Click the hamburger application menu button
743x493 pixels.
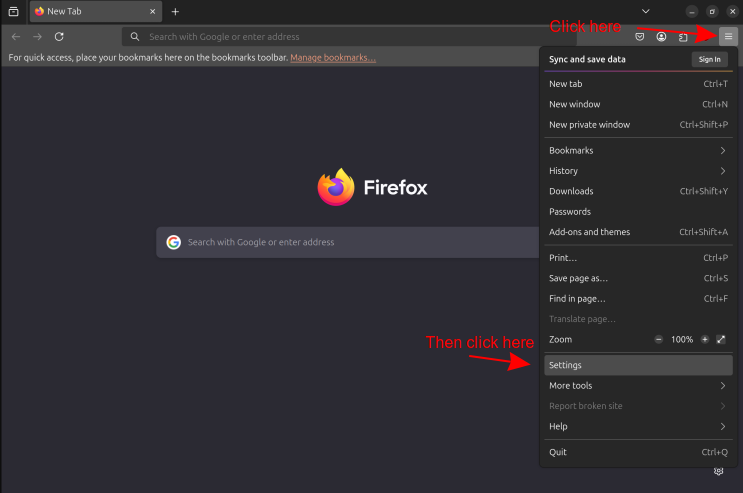coord(728,36)
